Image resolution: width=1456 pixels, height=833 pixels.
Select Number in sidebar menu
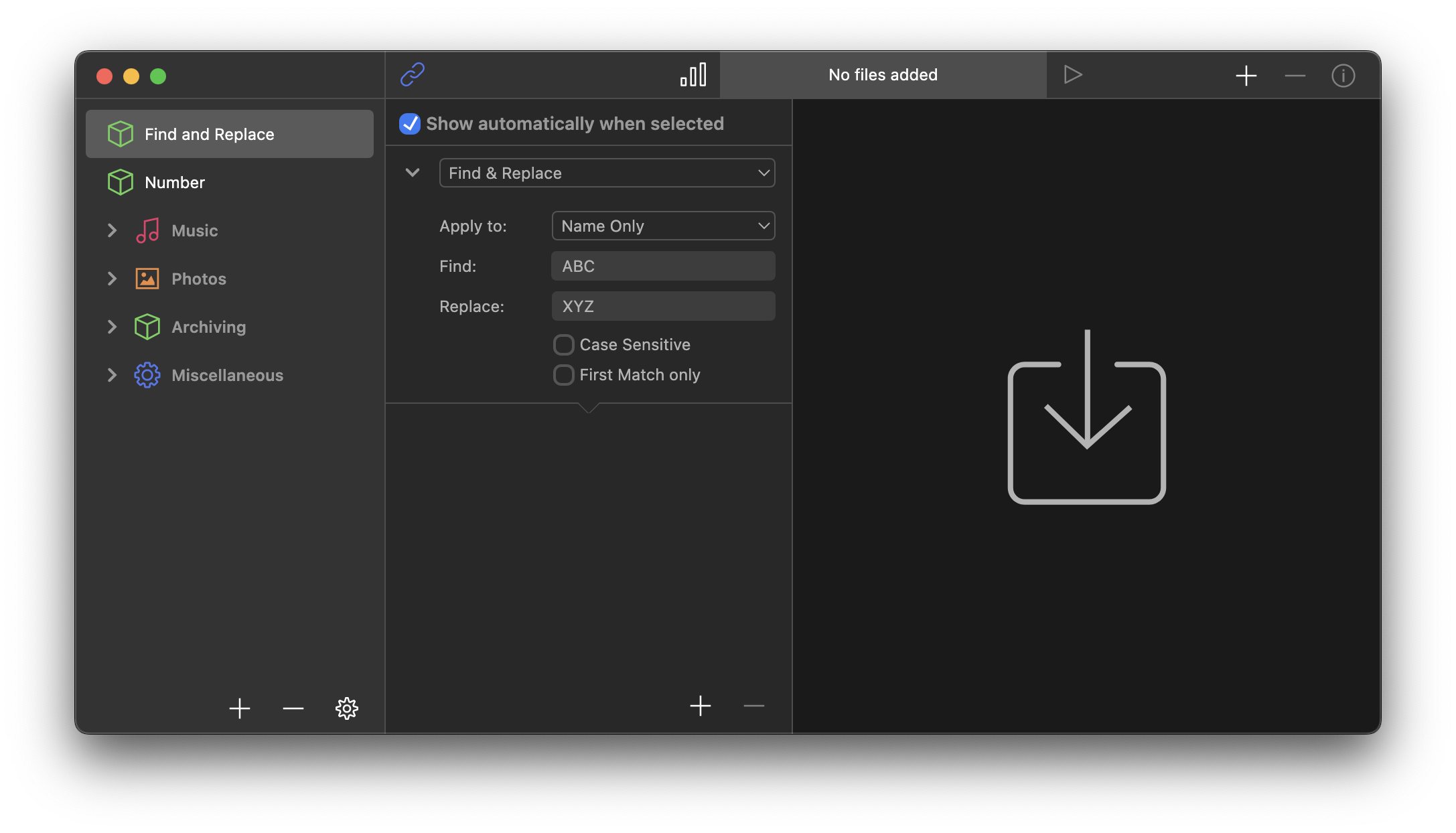(175, 182)
